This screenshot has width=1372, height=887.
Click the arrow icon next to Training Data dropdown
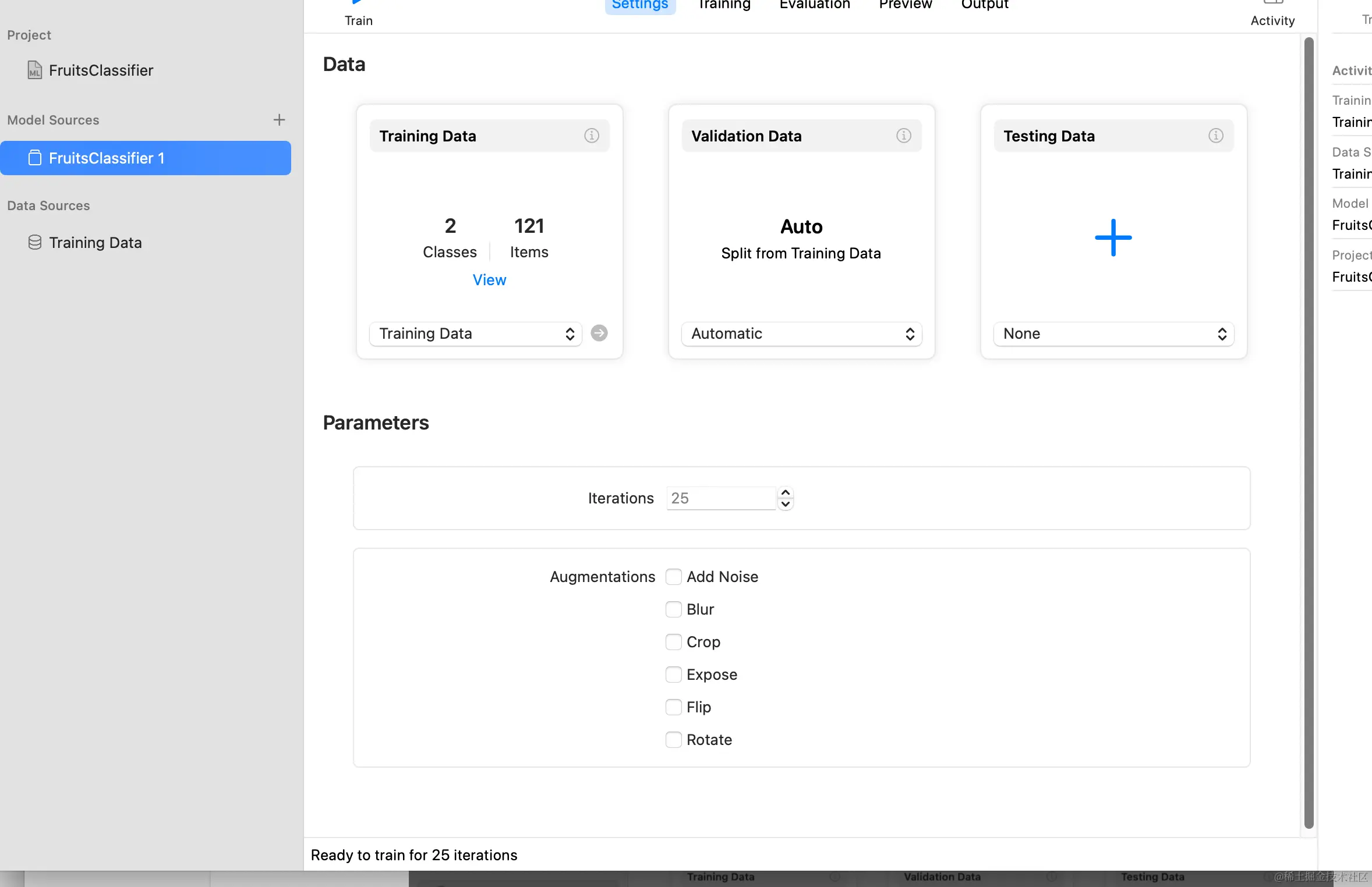599,333
